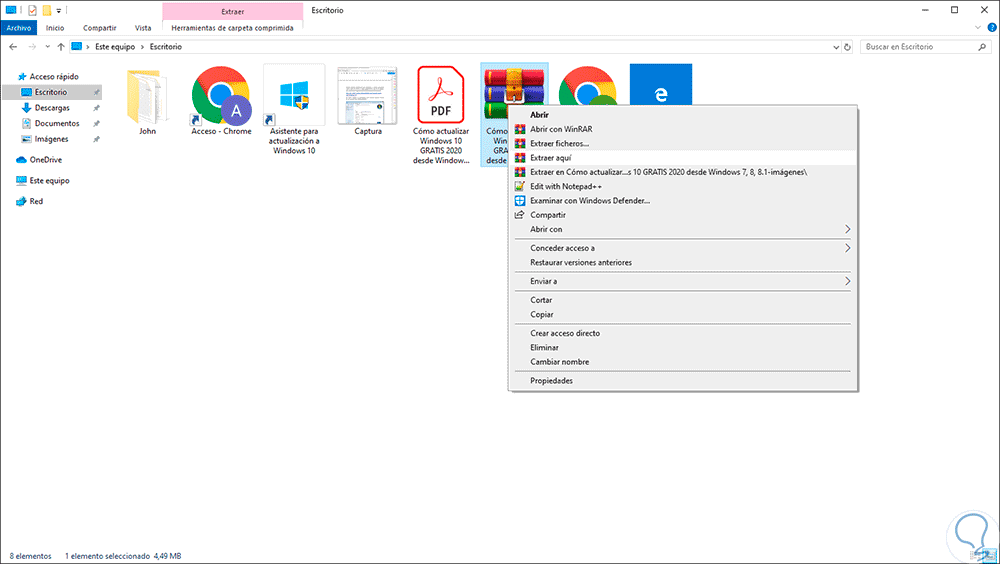Viewport: 1000px width, 564px height.
Task: Go forward with the forward arrow
Action: point(32,47)
